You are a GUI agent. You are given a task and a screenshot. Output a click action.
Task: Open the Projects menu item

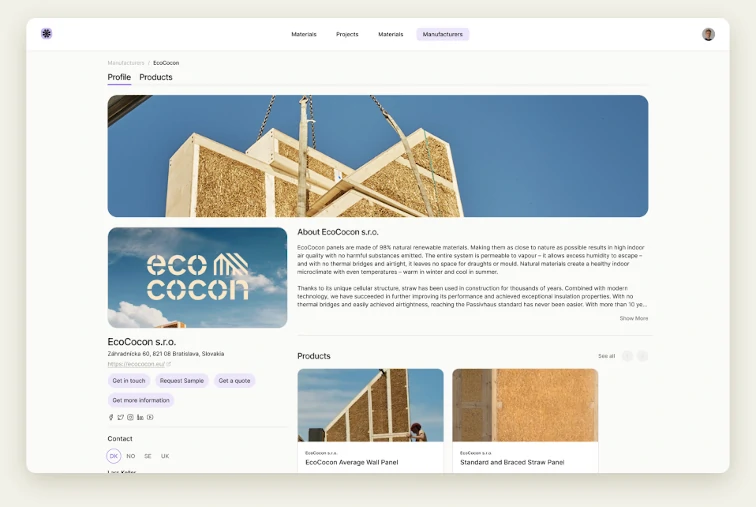click(x=347, y=34)
